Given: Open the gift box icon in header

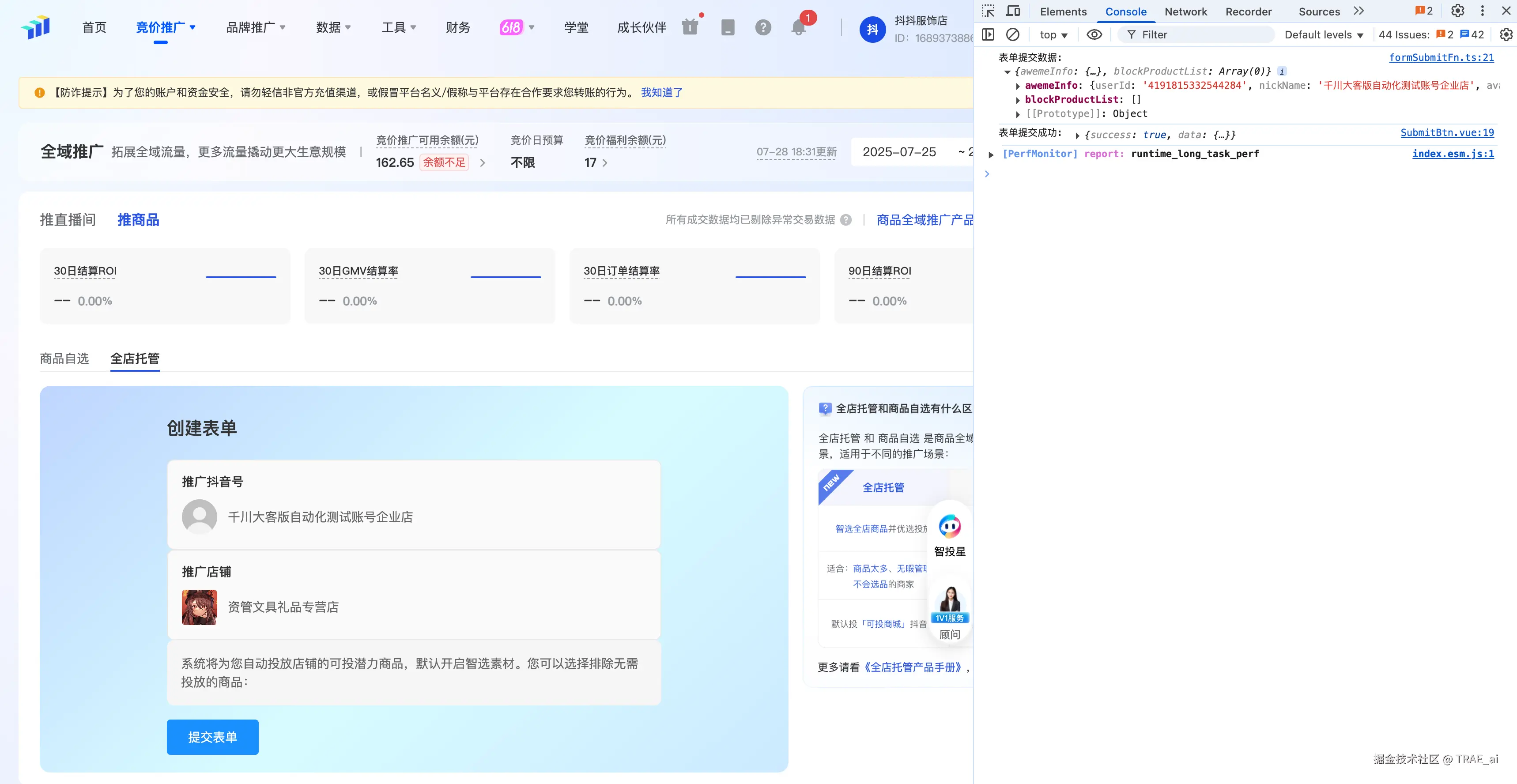Looking at the screenshot, I should pos(690,27).
